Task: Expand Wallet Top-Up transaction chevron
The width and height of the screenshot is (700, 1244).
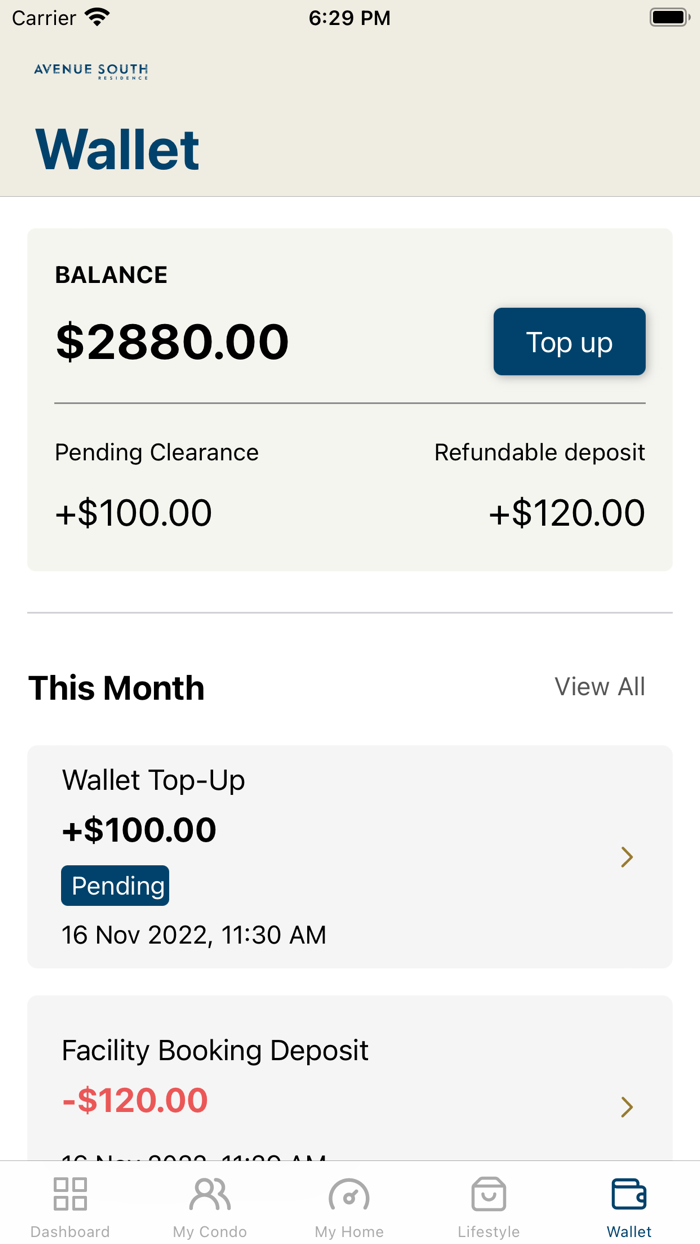Action: coord(627,857)
